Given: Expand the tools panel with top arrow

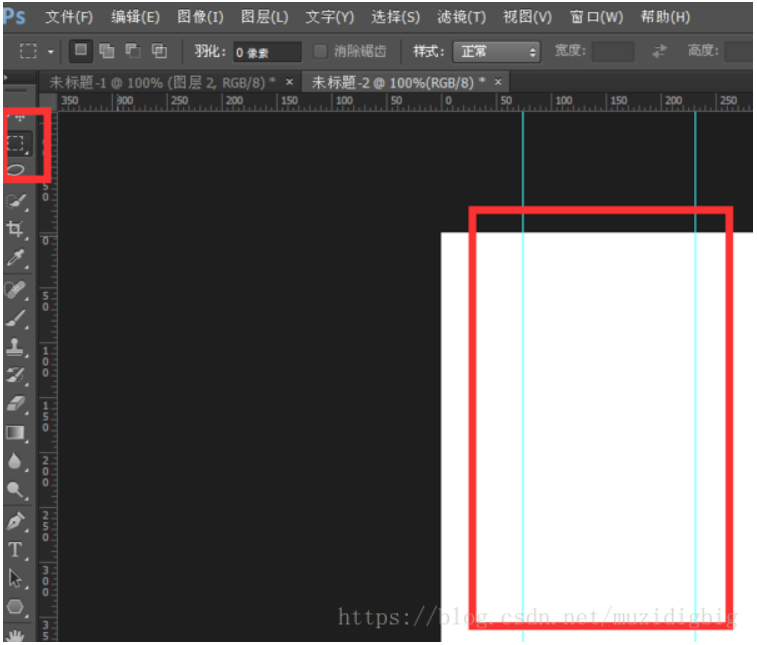Looking at the screenshot, I should (6, 77).
